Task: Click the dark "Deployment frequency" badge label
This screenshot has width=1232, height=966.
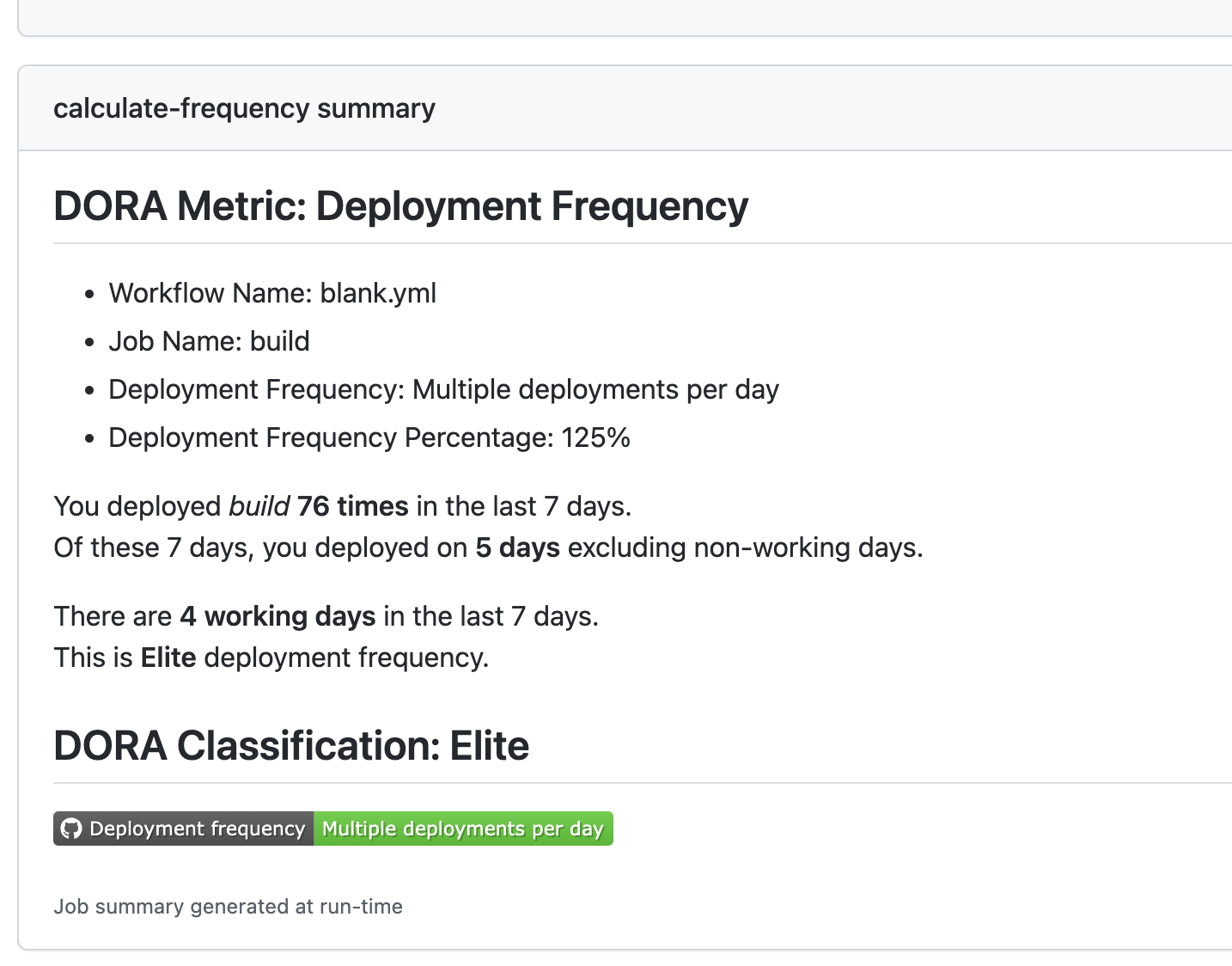Action: point(197,828)
